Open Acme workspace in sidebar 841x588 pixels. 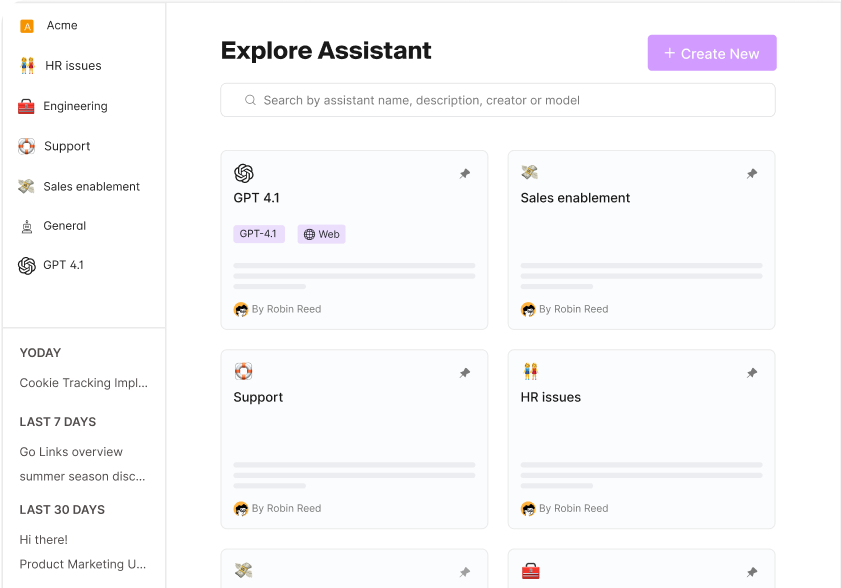[62, 25]
